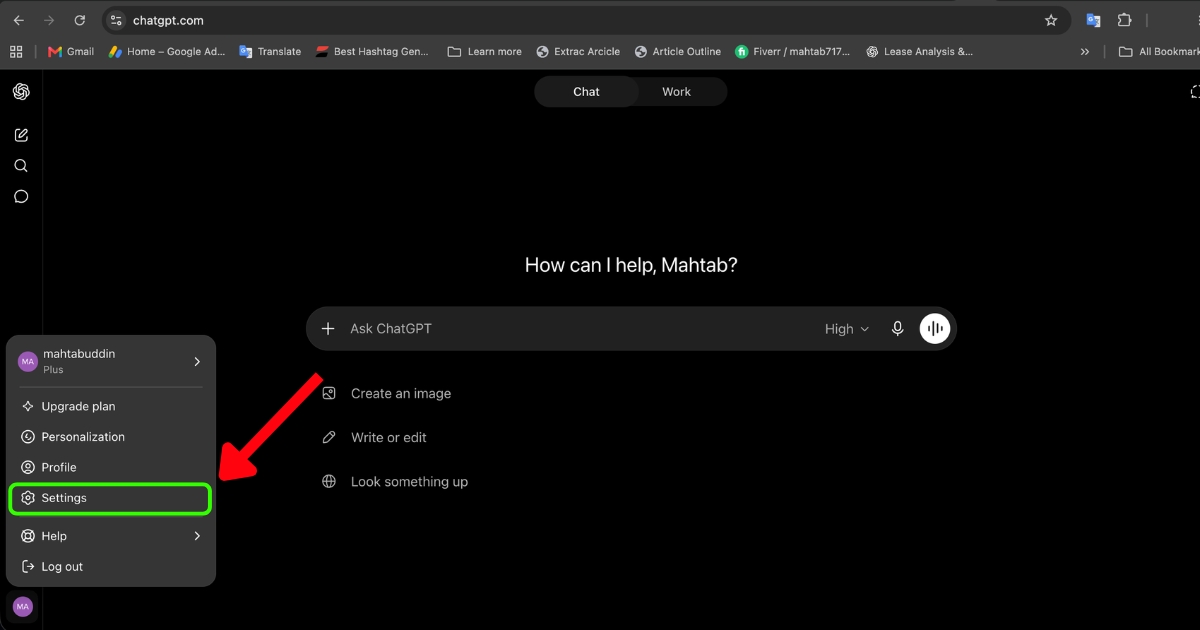Click the mahtabuddin MA avatar in menu
Image resolution: width=1200 pixels, height=630 pixels.
pyautogui.click(x=28, y=361)
